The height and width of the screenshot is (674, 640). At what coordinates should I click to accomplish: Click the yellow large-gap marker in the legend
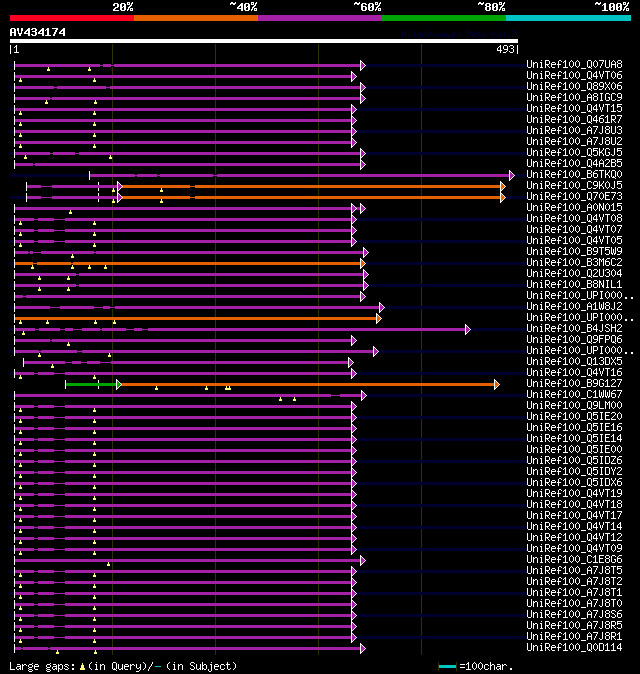82,667
